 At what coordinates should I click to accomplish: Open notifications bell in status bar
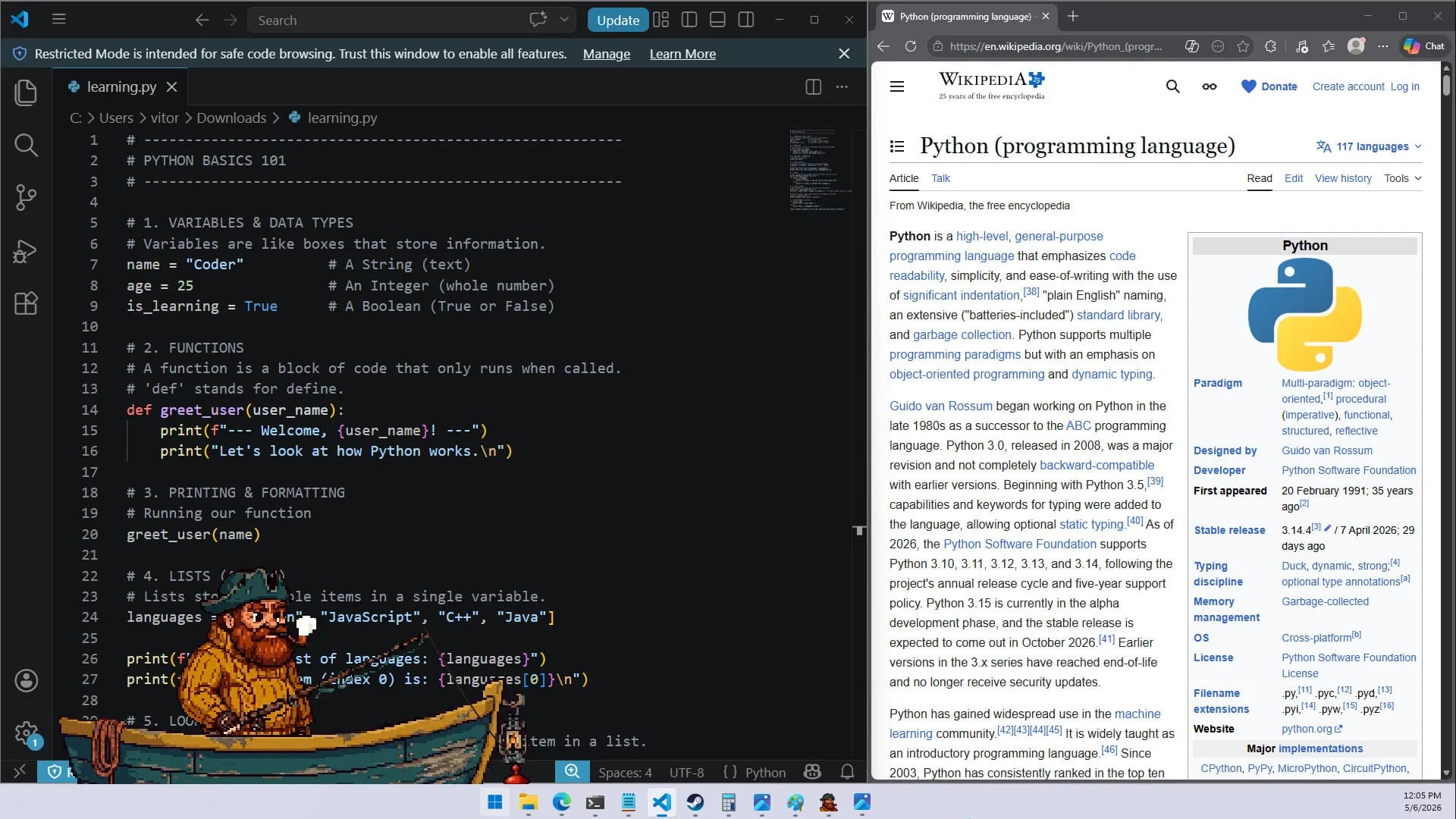[847, 772]
